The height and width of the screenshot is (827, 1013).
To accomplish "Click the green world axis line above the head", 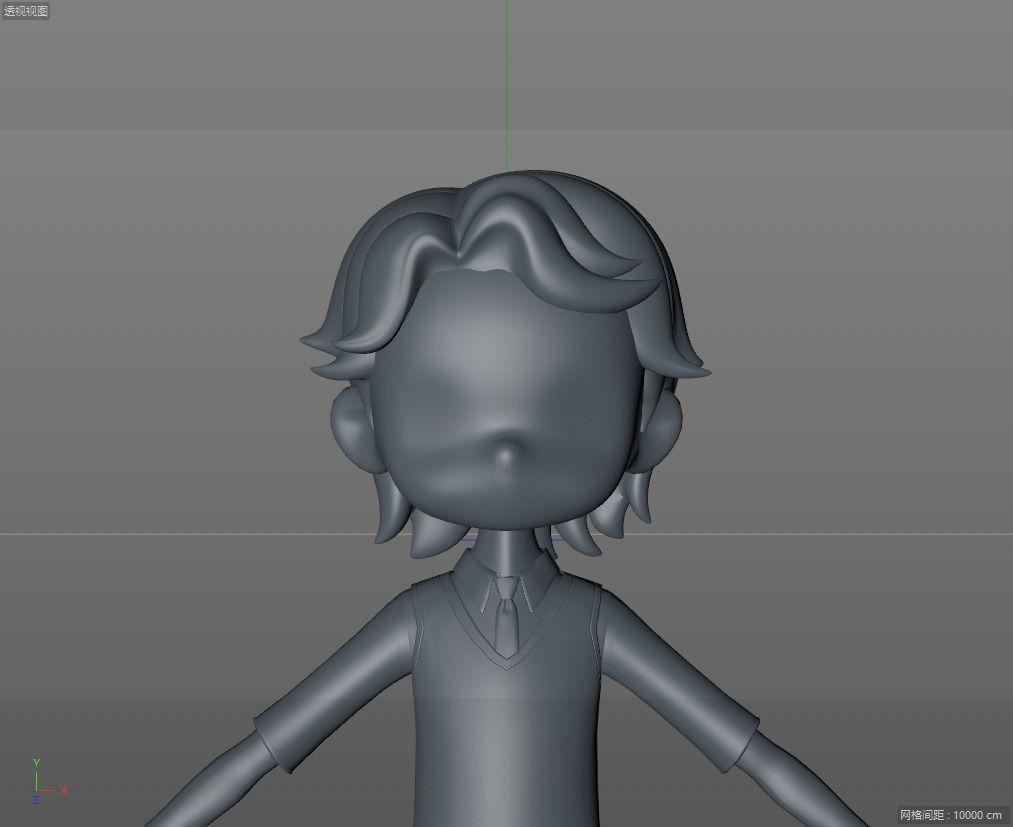I will click(x=506, y=80).
